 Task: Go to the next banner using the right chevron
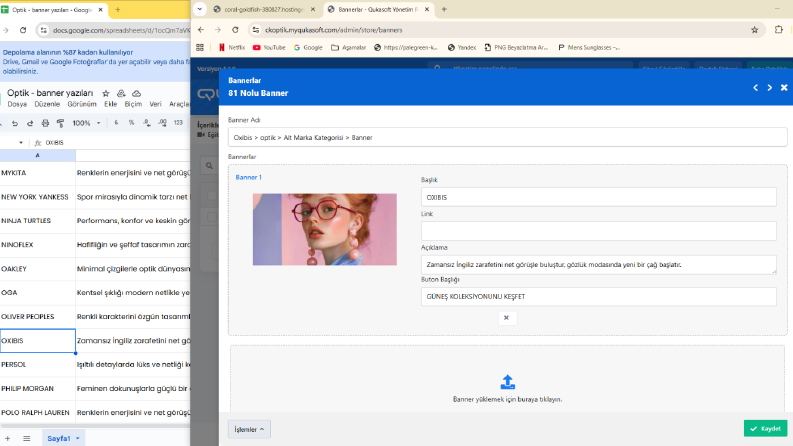769,87
